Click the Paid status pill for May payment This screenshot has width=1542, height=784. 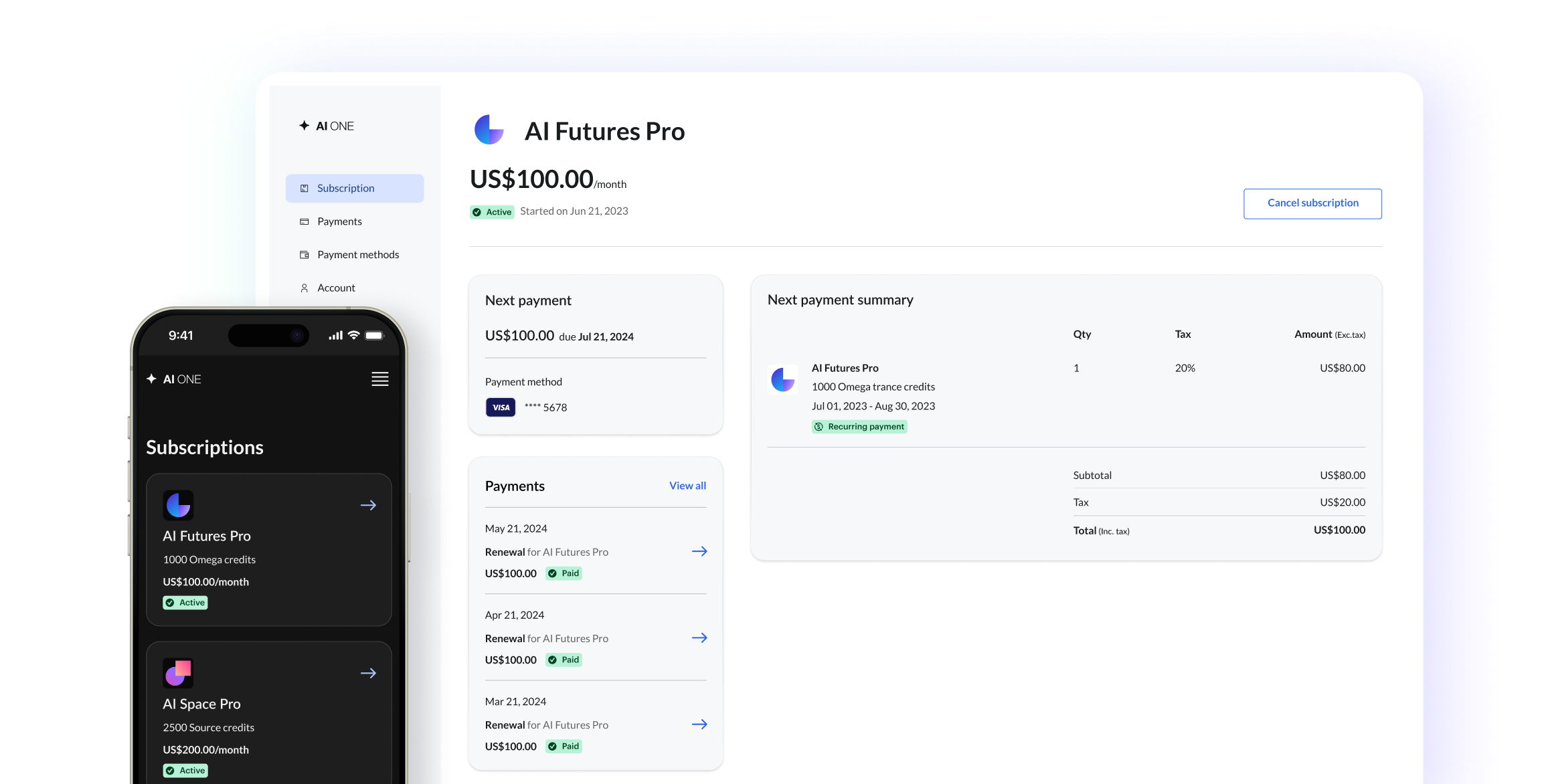coord(563,573)
